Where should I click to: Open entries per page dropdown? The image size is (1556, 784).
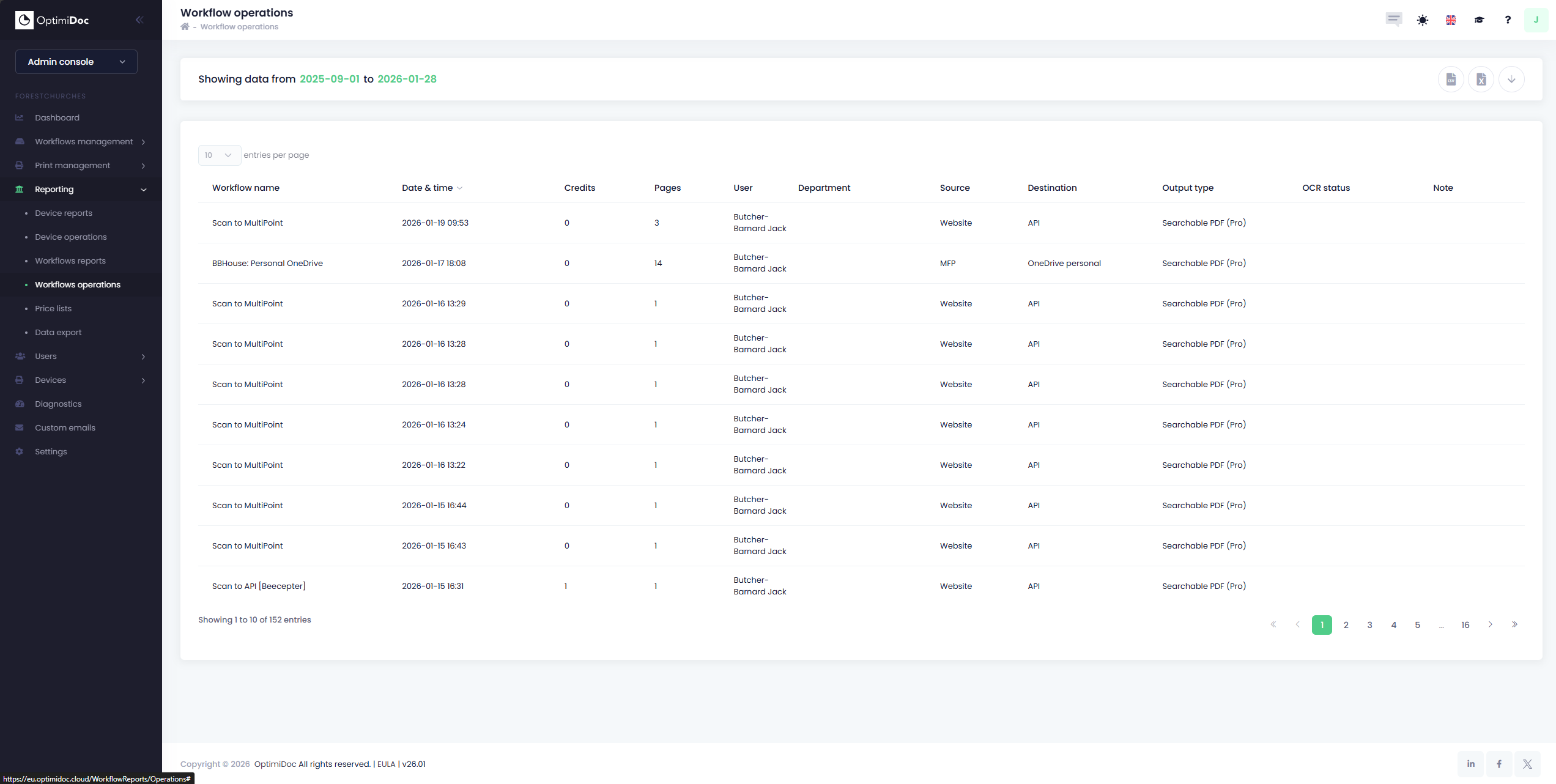pos(219,155)
